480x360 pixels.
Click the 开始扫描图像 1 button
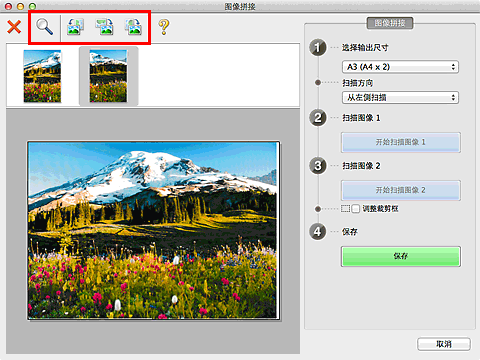[401, 142]
